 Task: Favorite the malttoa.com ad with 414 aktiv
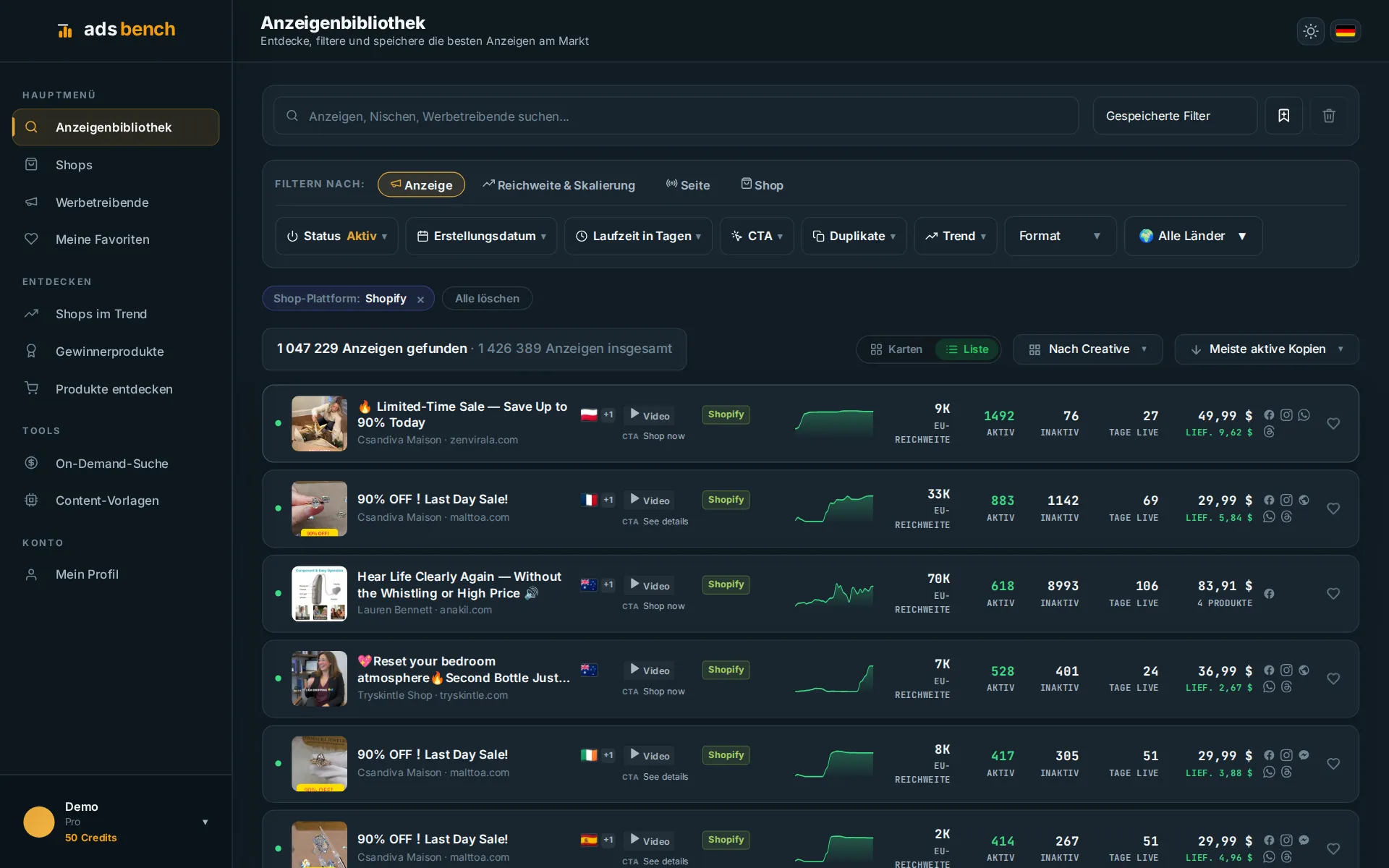point(1333,849)
